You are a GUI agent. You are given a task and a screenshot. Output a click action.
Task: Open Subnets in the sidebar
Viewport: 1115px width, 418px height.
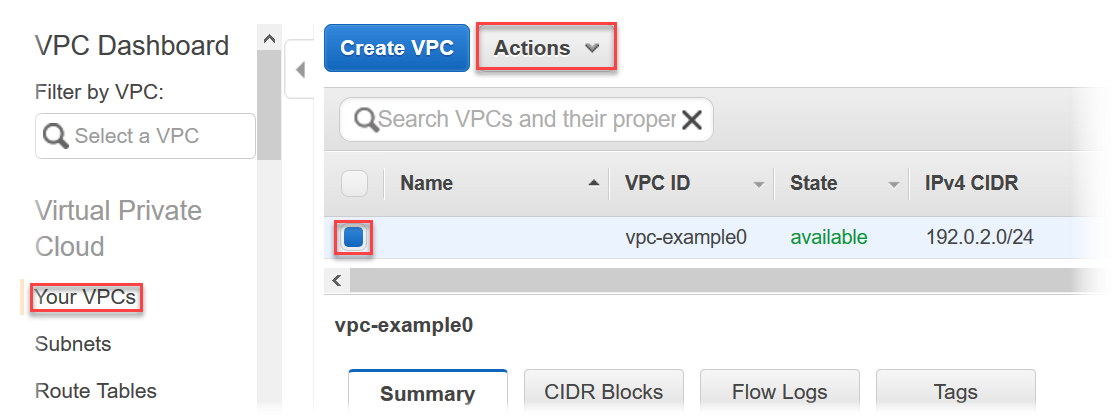pos(73,344)
